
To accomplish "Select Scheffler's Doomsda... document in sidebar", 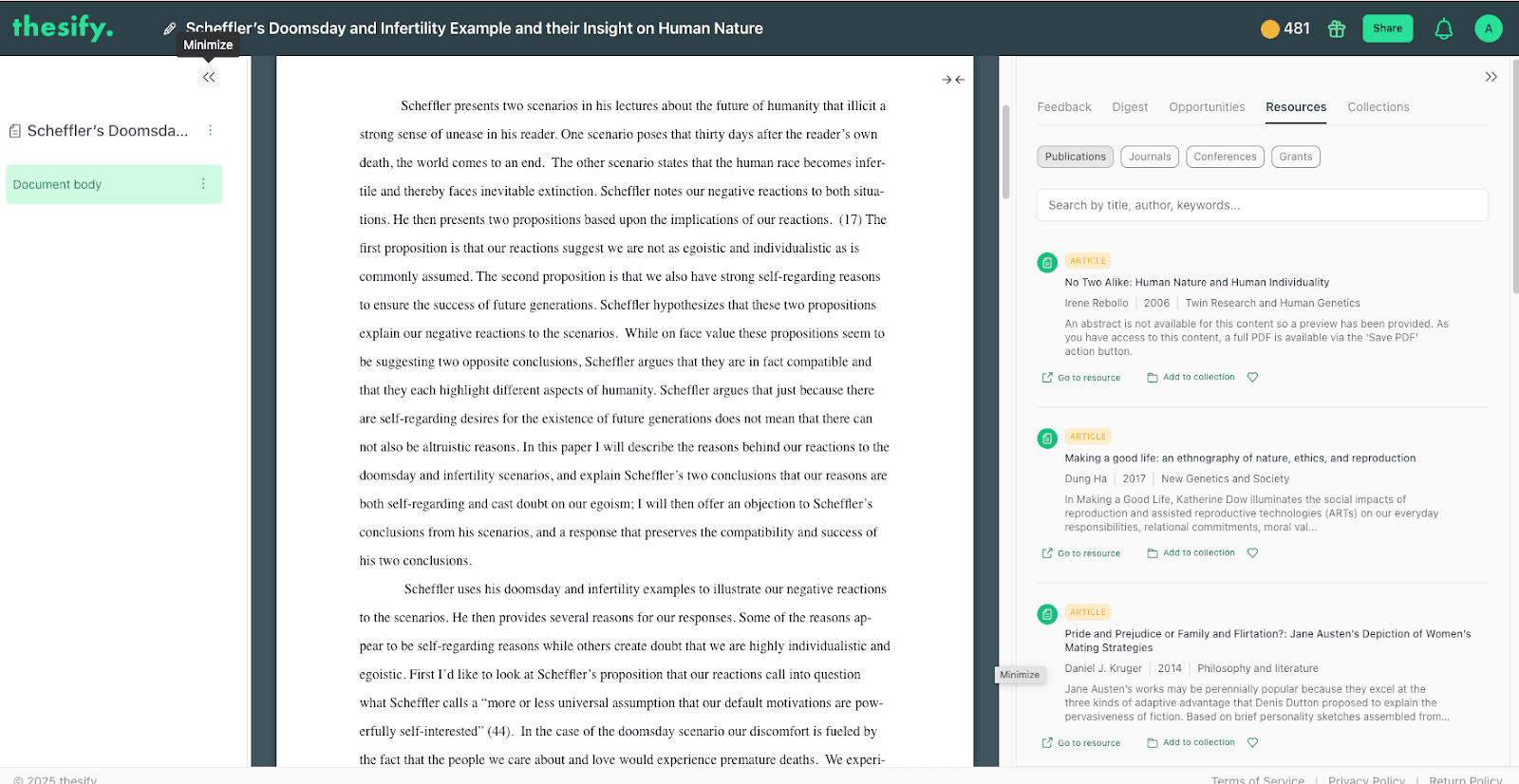I will coord(99,131).
